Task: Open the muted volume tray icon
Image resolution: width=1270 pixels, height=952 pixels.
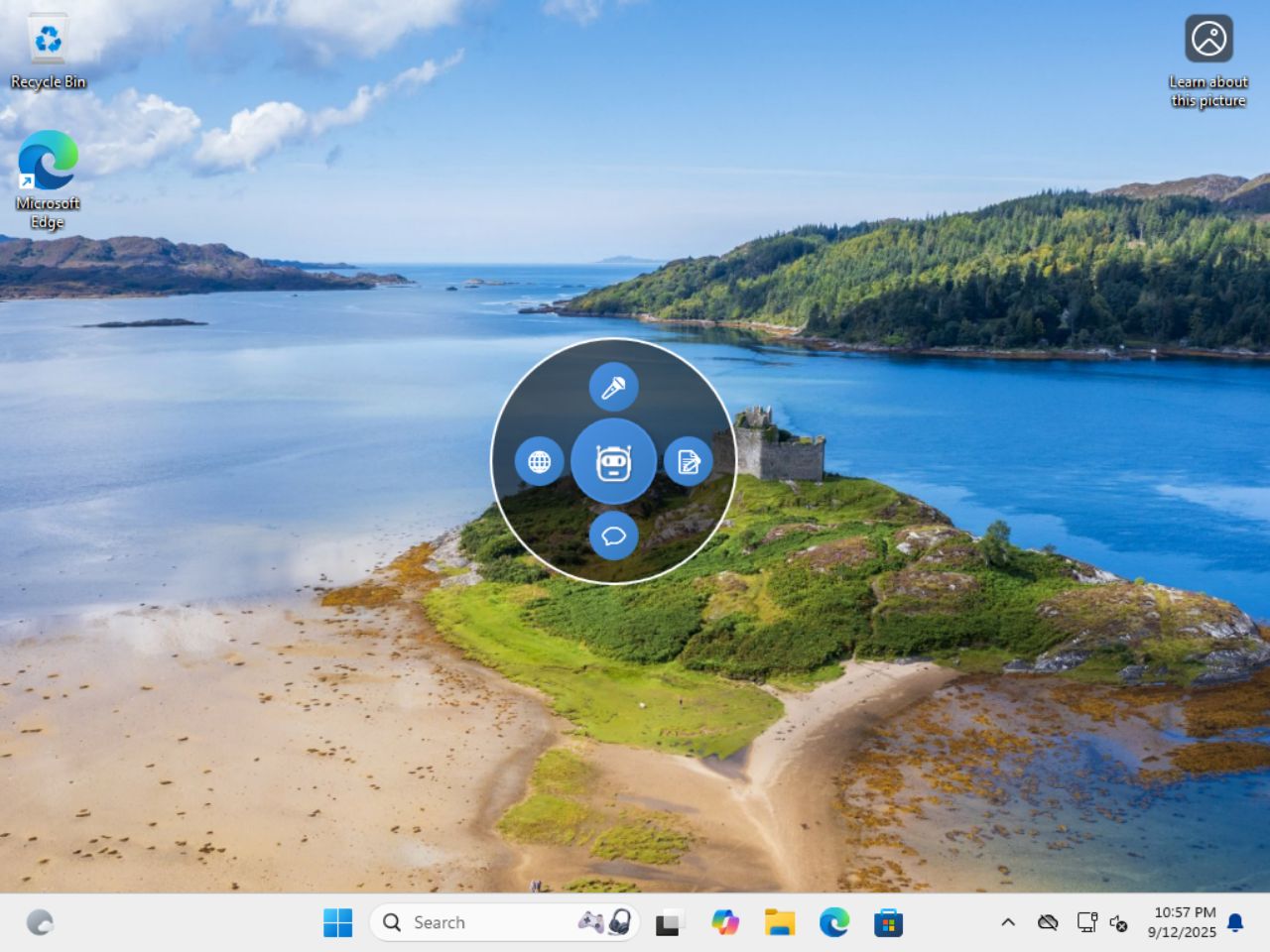Action: (1118, 922)
